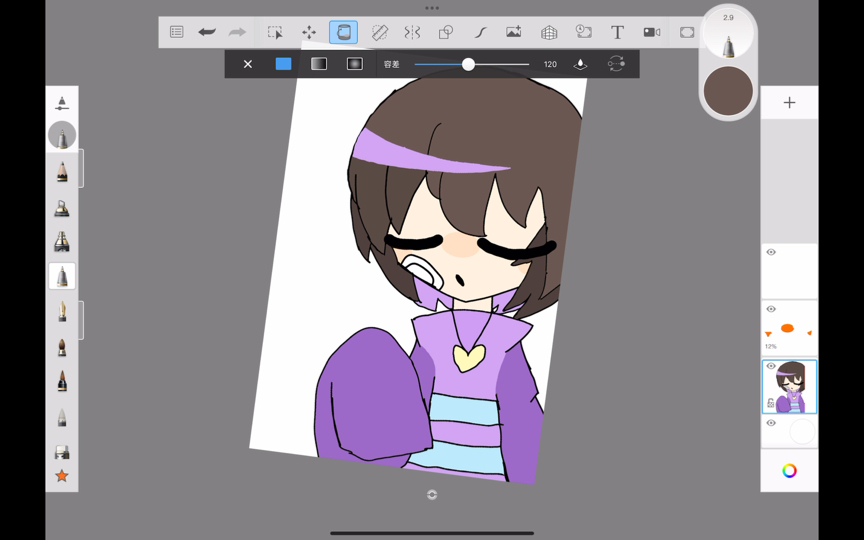Image resolution: width=864 pixels, height=540 pixels.
Task: Open brush properties slider icon
Action: [62, 103]
